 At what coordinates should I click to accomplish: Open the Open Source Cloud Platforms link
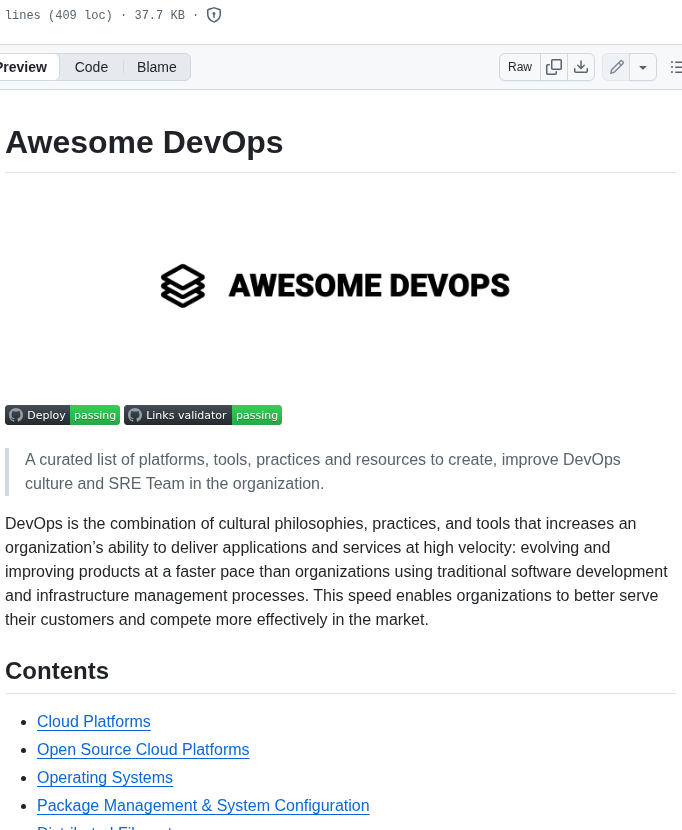(x=143, y=750)
